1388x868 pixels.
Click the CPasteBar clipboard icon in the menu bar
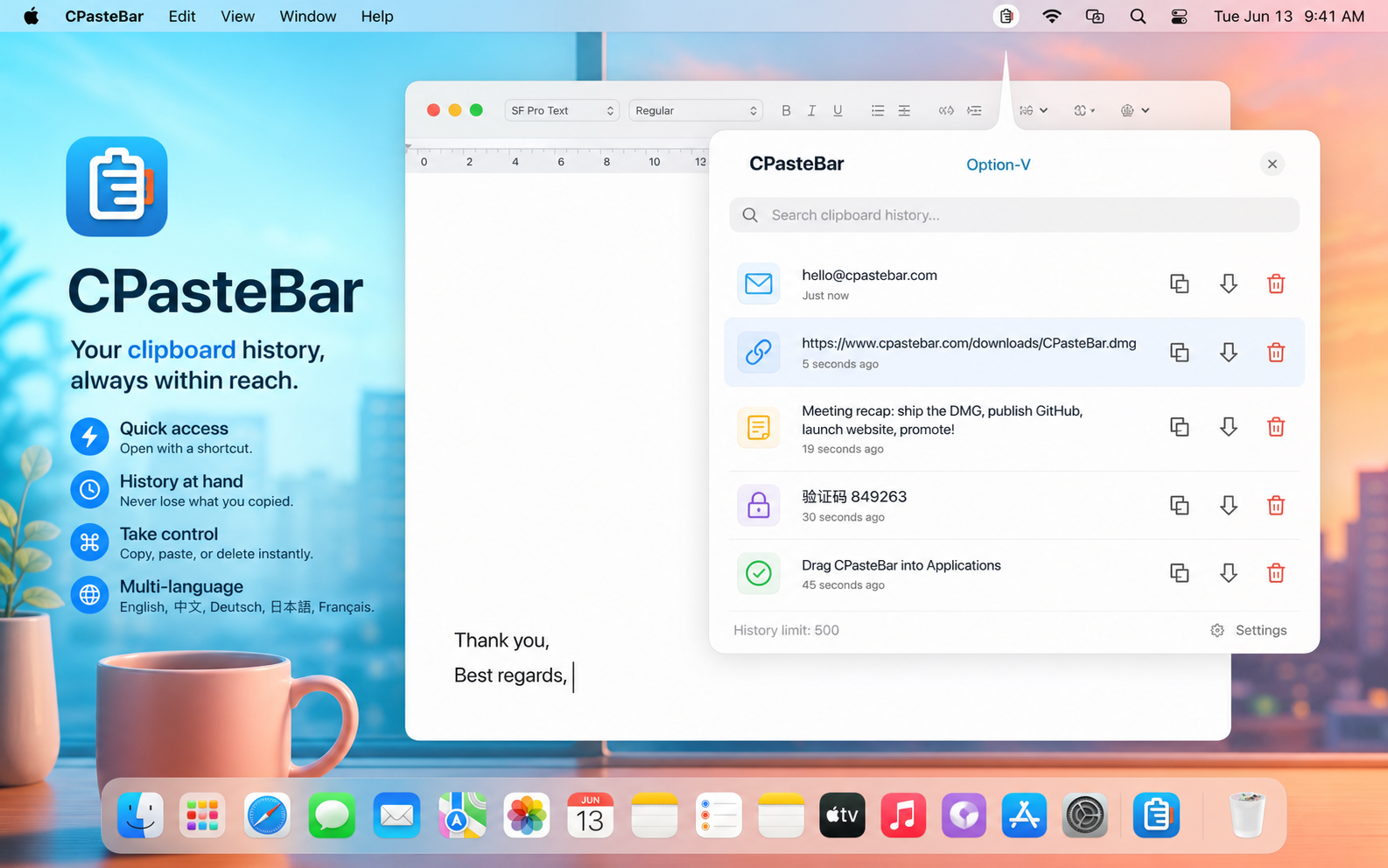click(x=1006, y=16)
